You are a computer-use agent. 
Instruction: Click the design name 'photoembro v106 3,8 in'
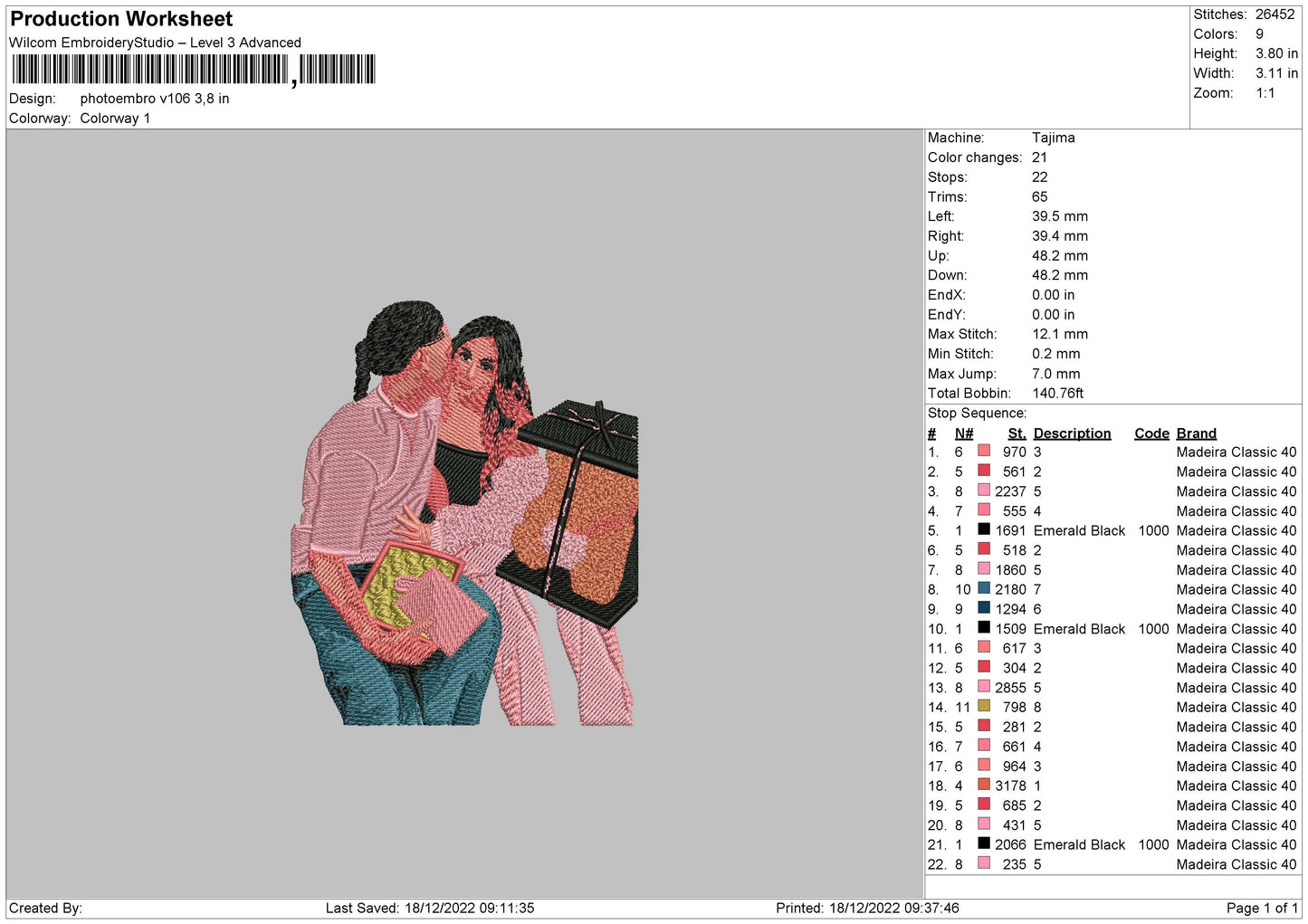coord(155,99)
